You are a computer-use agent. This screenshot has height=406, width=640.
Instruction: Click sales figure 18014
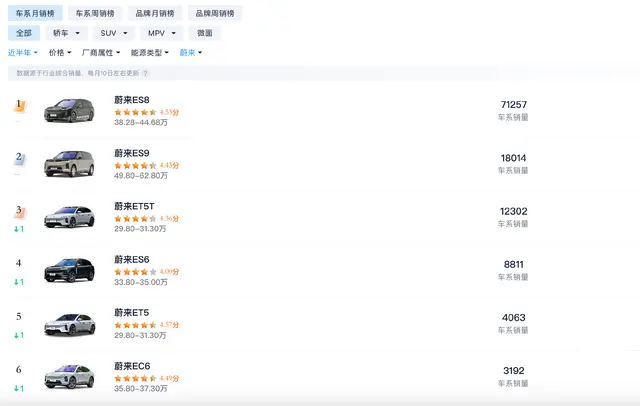click(513, 158)
